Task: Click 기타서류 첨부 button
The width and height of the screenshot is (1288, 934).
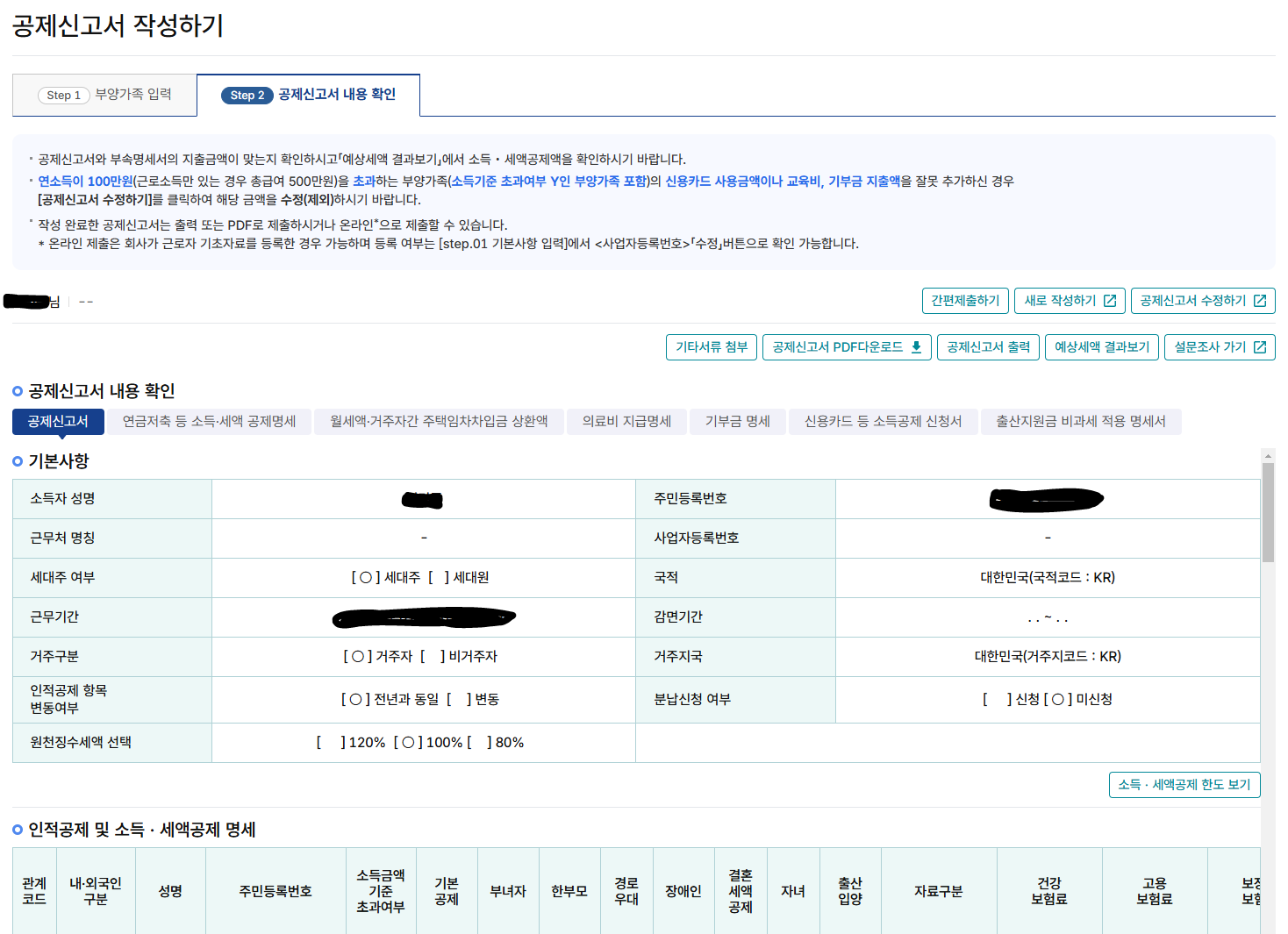Action: pyautogui.click(x=712, y=347)
